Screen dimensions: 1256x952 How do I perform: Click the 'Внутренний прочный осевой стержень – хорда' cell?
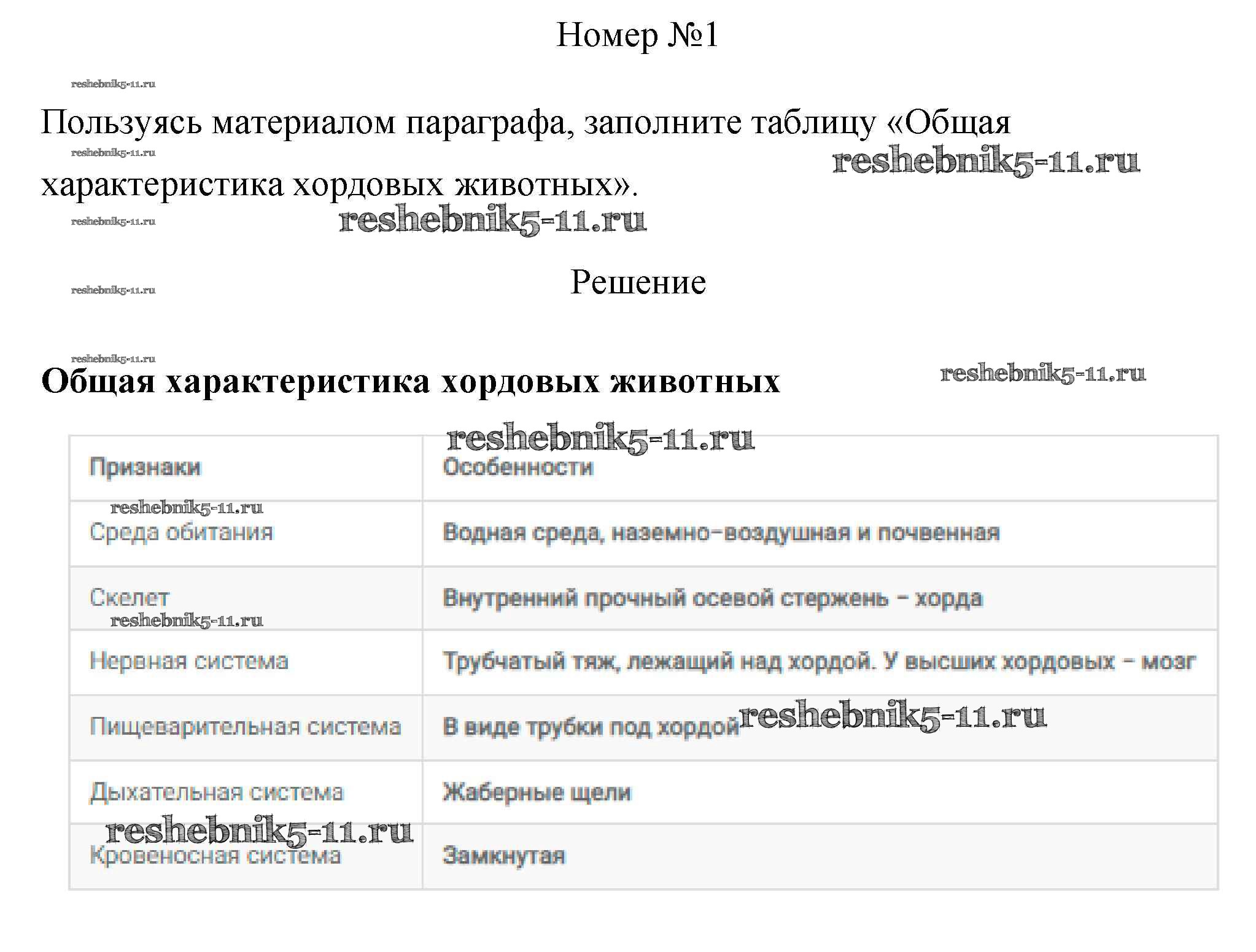pos(712,598)
